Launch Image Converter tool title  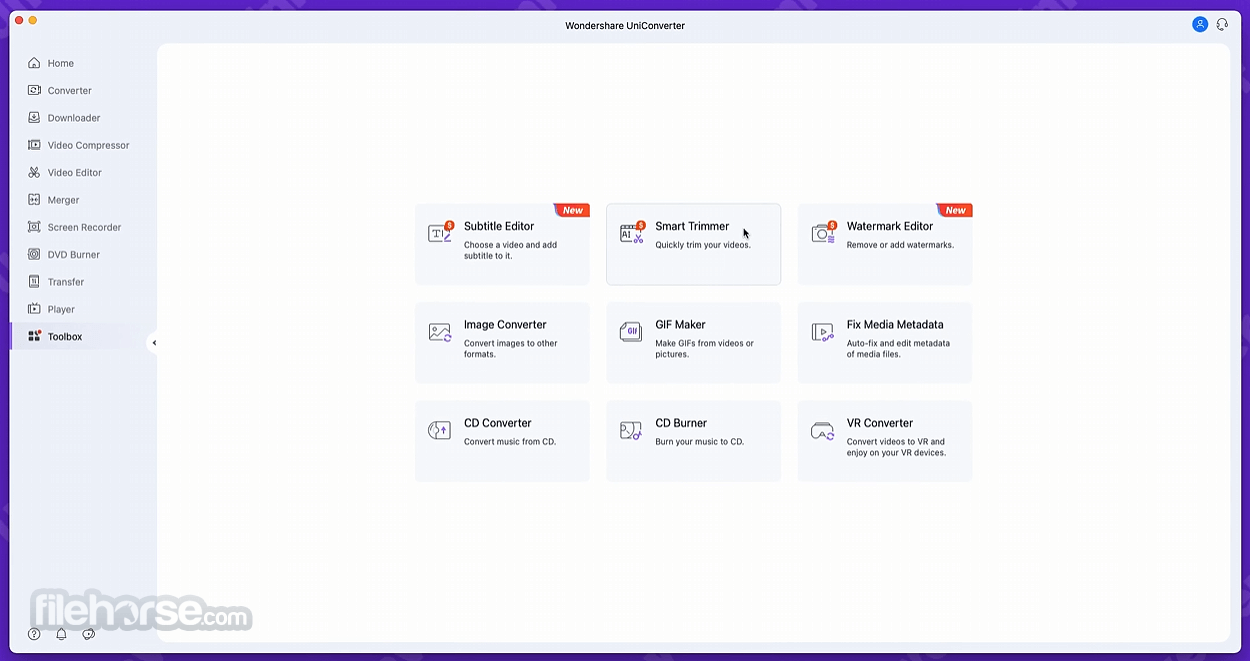pyautogui.click(x=505, y=325)
